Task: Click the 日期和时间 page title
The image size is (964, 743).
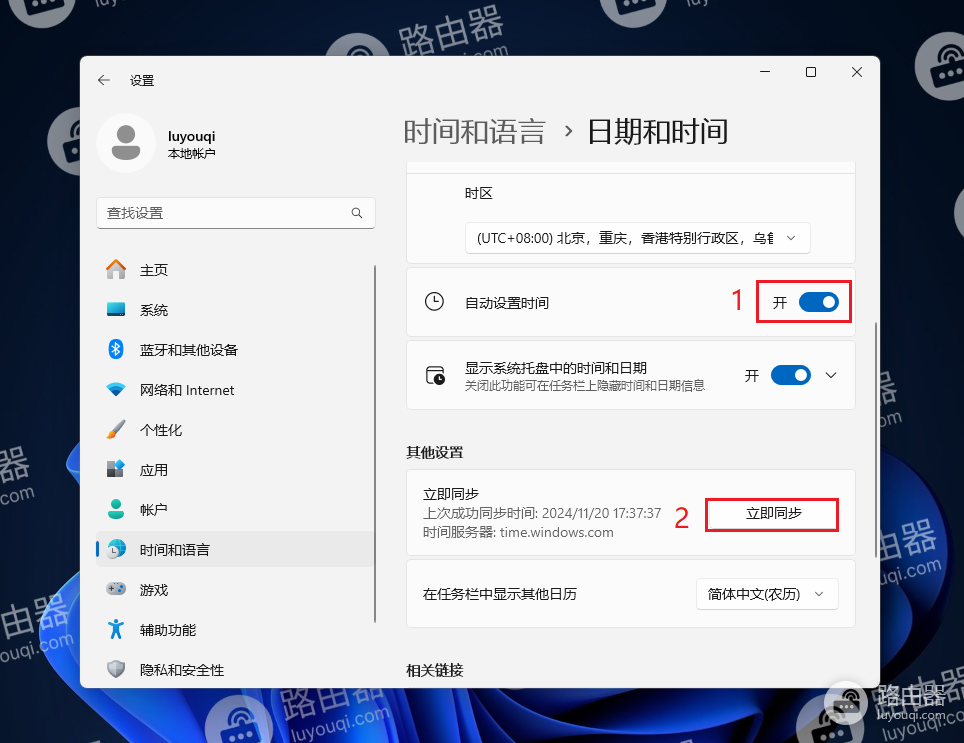Action: (x=657, y=132)
